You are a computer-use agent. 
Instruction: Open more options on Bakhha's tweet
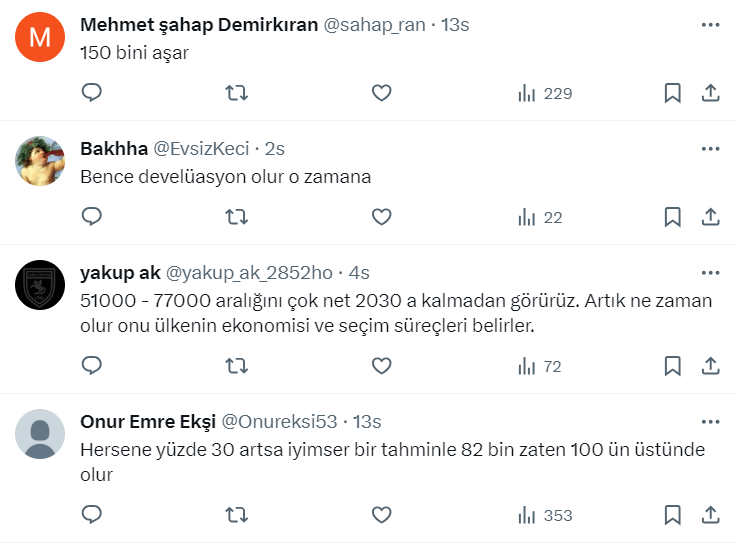(x=710, y=148)
